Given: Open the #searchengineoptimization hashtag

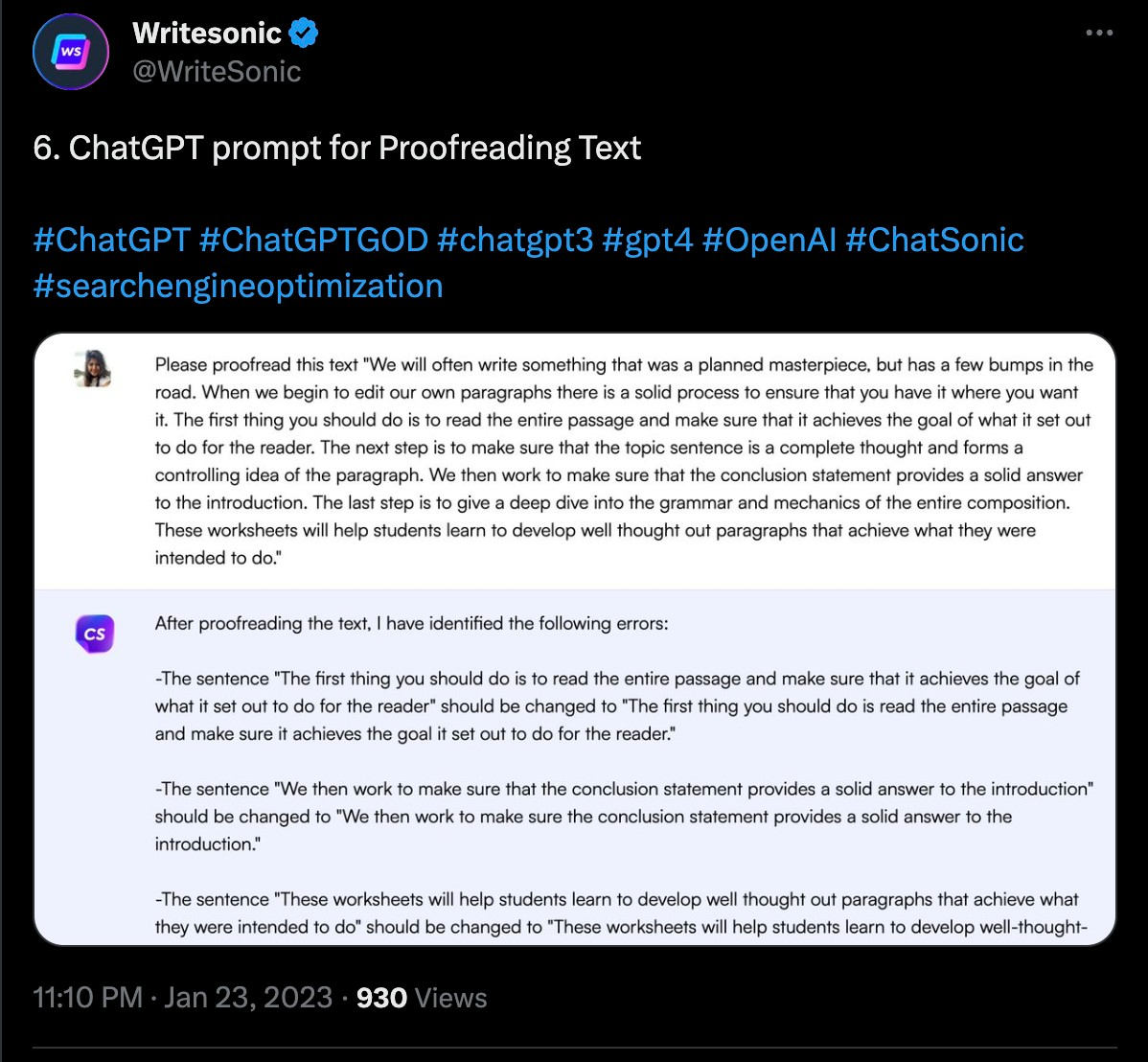Looking at the screenshot, I should [238, 286].
